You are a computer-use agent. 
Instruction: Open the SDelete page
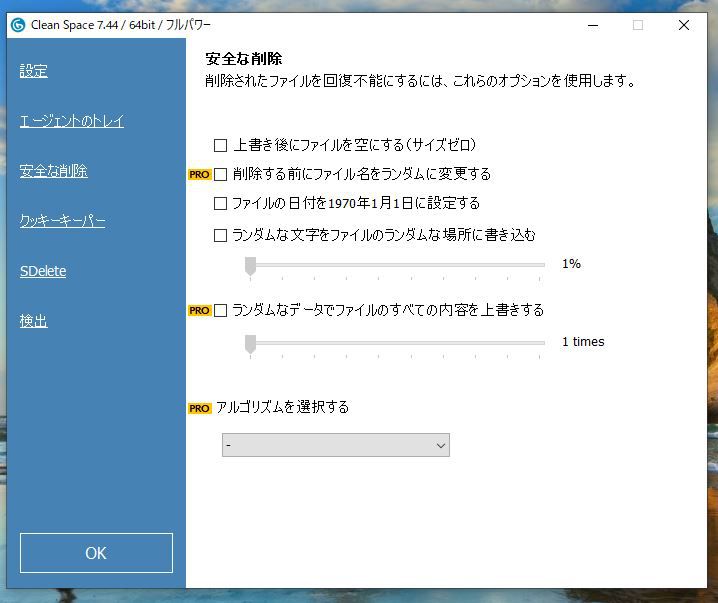(x=43, y=271)
